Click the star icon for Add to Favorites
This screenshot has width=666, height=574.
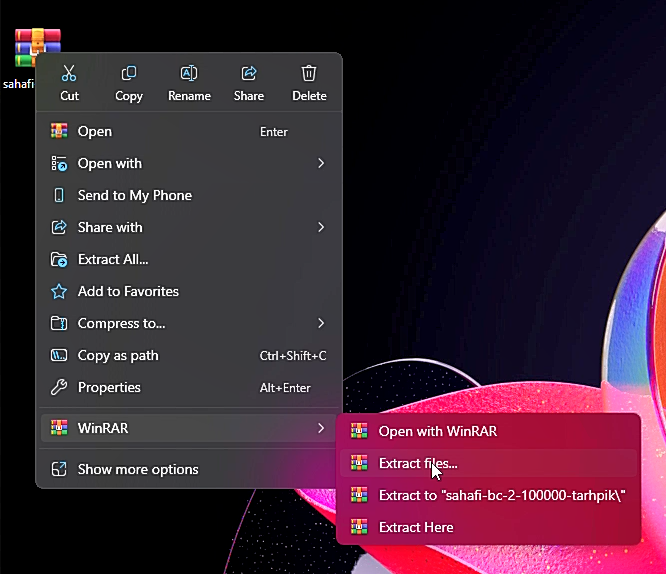pos(59,291)
